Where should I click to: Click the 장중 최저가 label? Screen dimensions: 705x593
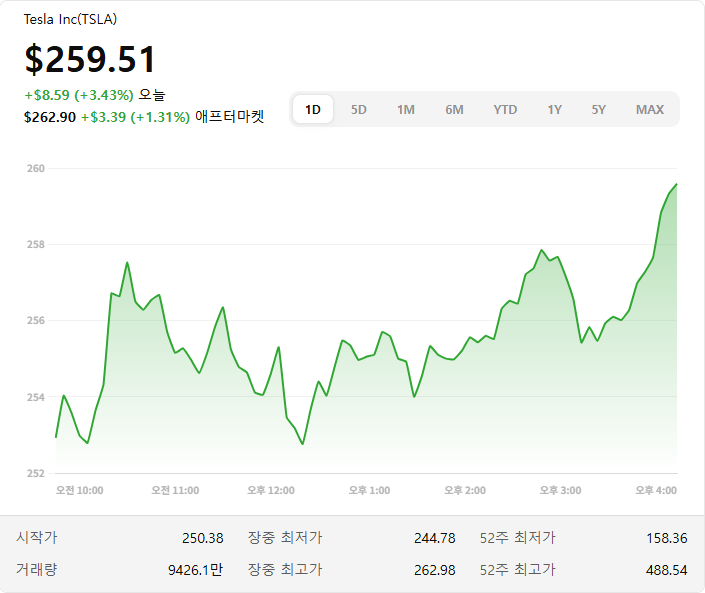[x=285, y=537]
